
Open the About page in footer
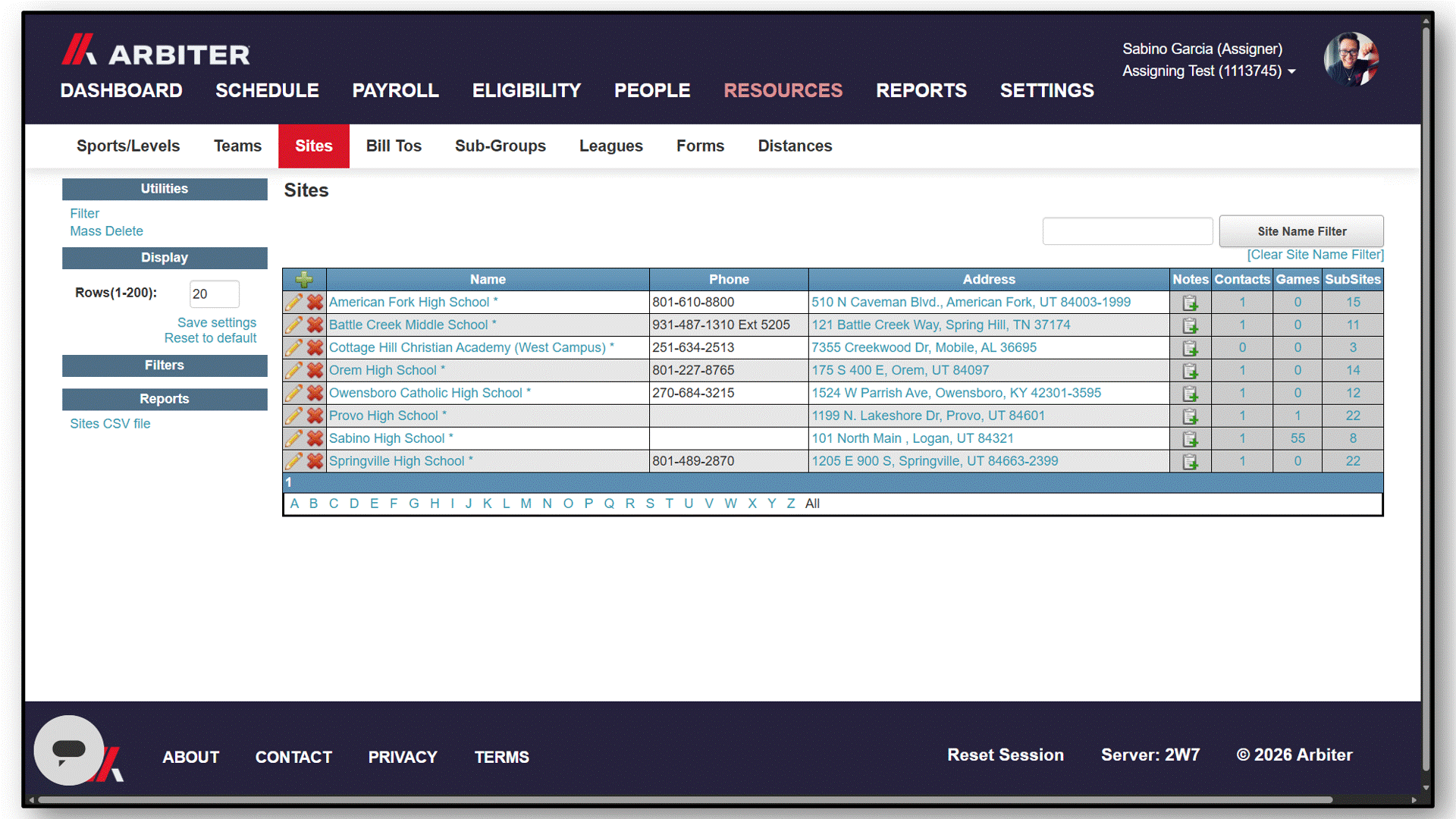point(191,757)
